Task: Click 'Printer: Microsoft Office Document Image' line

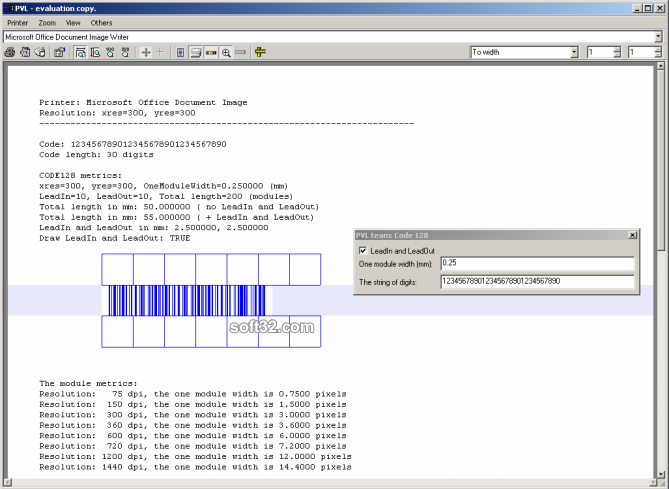Action: 143,102
